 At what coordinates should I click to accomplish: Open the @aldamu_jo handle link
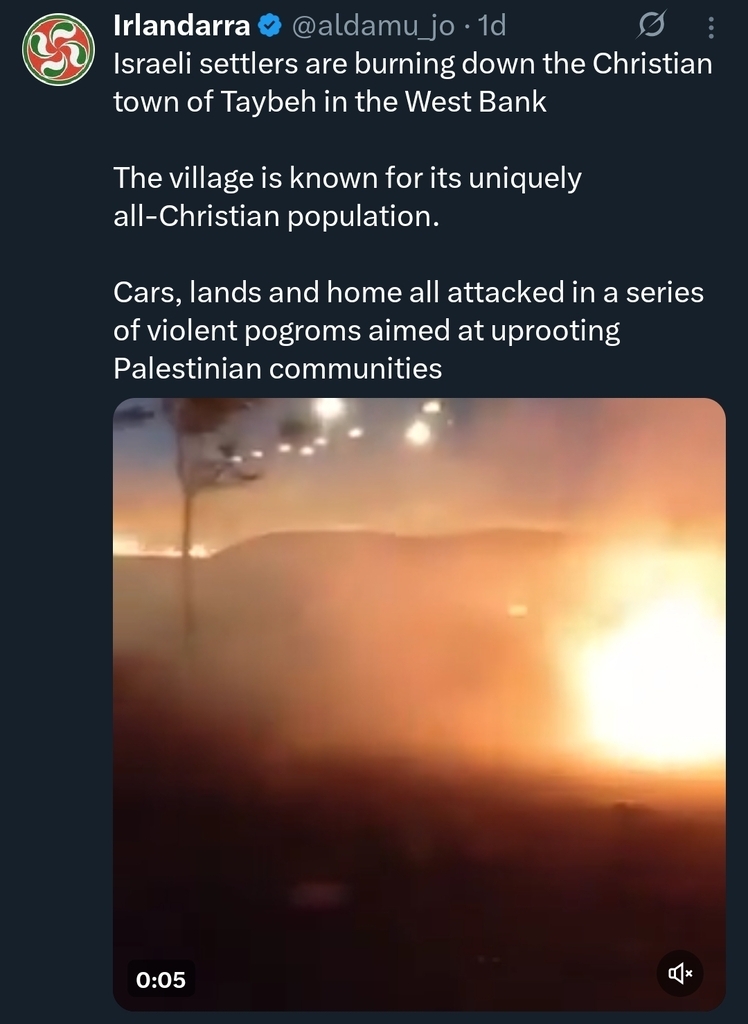tap(372, 26)
